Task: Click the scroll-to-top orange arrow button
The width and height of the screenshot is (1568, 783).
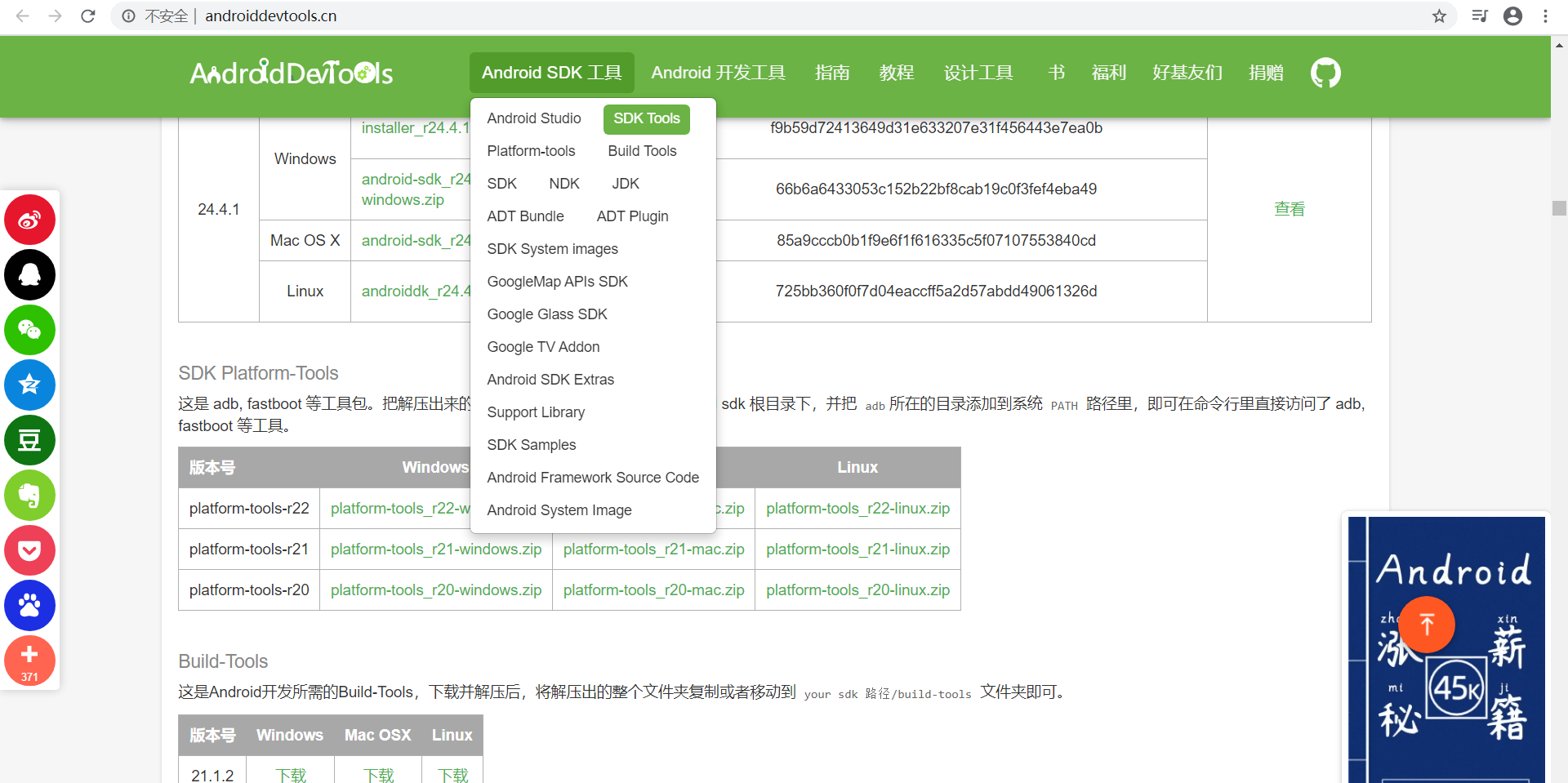Action: point(1427,625)
